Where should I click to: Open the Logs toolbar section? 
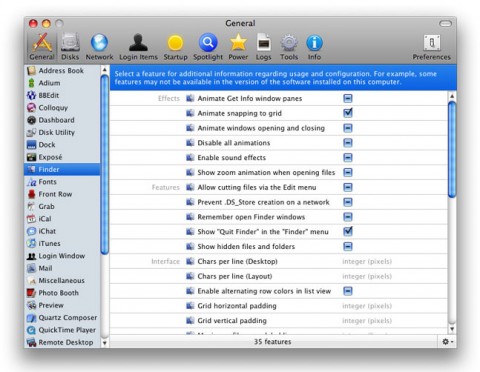pos(263,47)
